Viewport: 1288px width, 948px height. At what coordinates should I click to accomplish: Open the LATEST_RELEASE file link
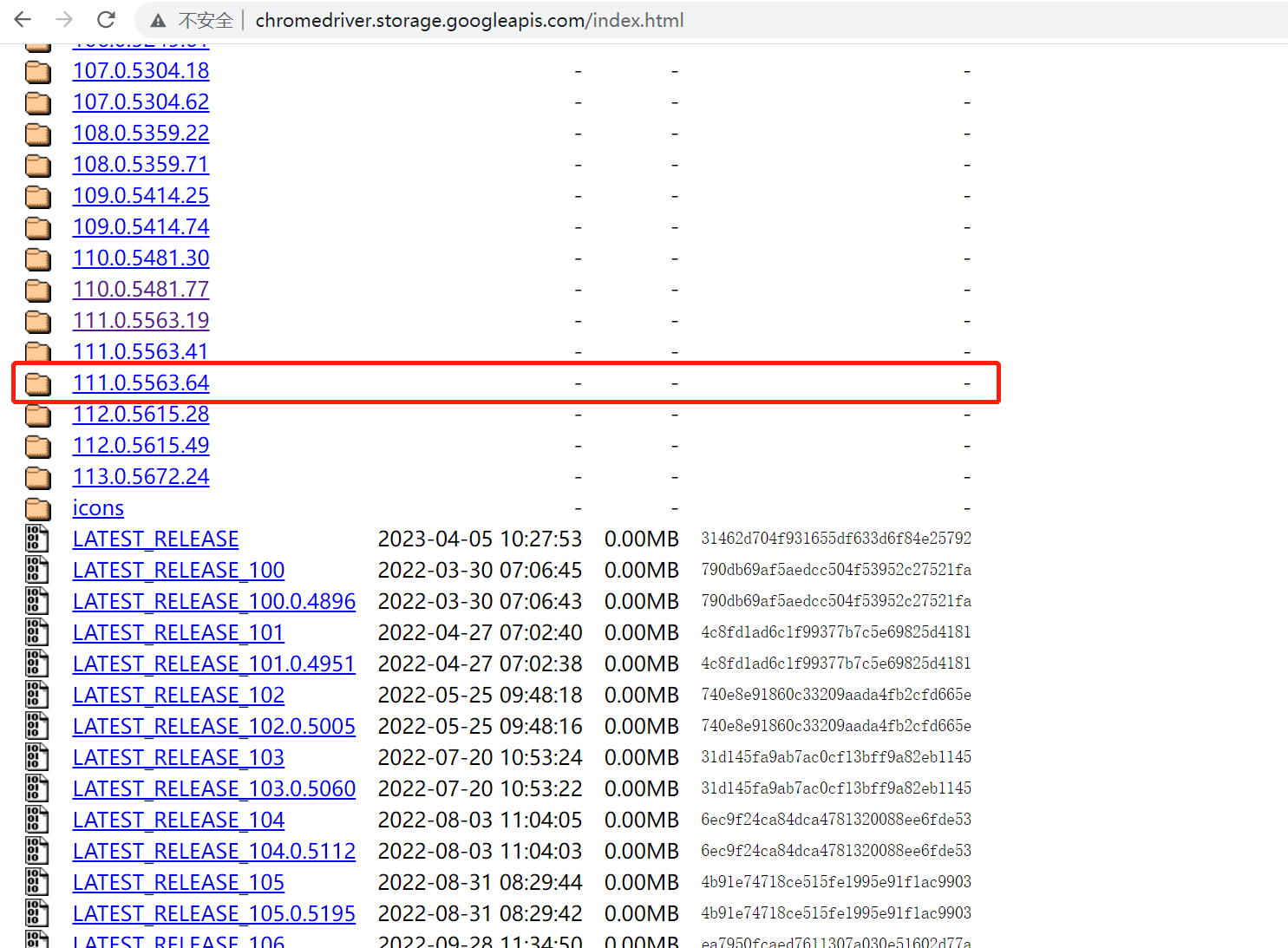pyautogui.click(x=155, y=539)
